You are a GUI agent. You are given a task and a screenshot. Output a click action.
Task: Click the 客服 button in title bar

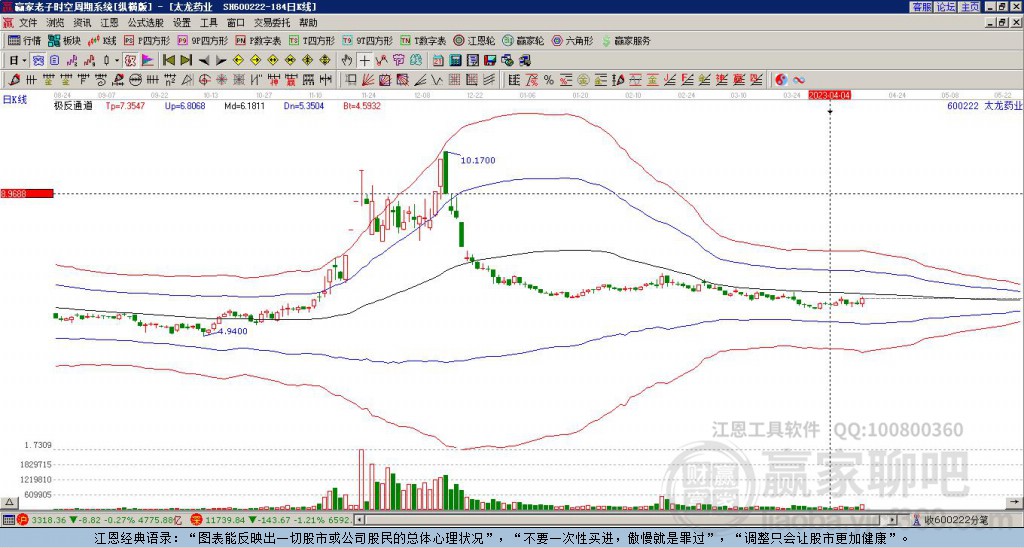(x=921, y=7)
